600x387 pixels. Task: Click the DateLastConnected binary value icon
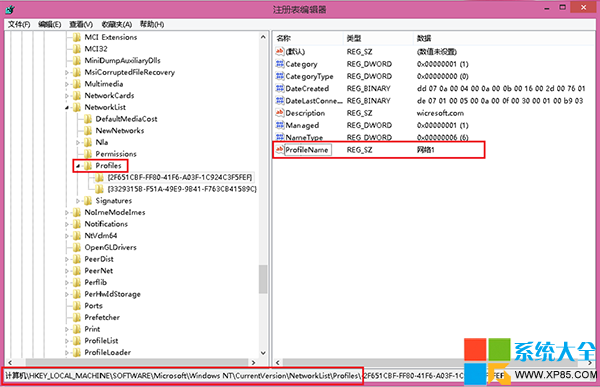[x=280, y=101]
